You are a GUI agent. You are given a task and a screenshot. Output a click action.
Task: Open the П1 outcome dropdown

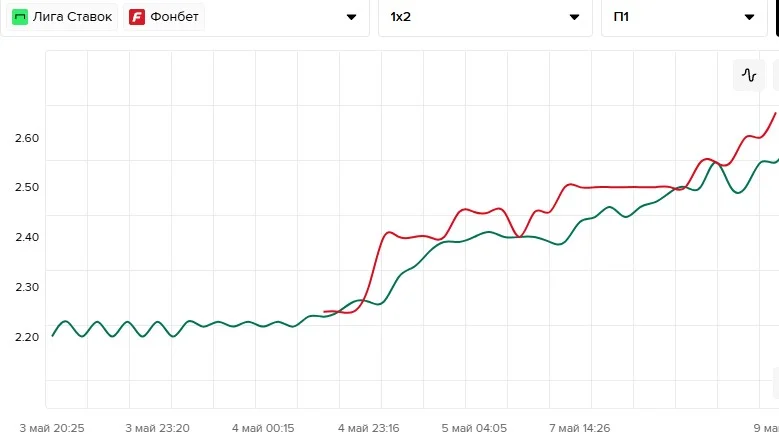(685, 17)
